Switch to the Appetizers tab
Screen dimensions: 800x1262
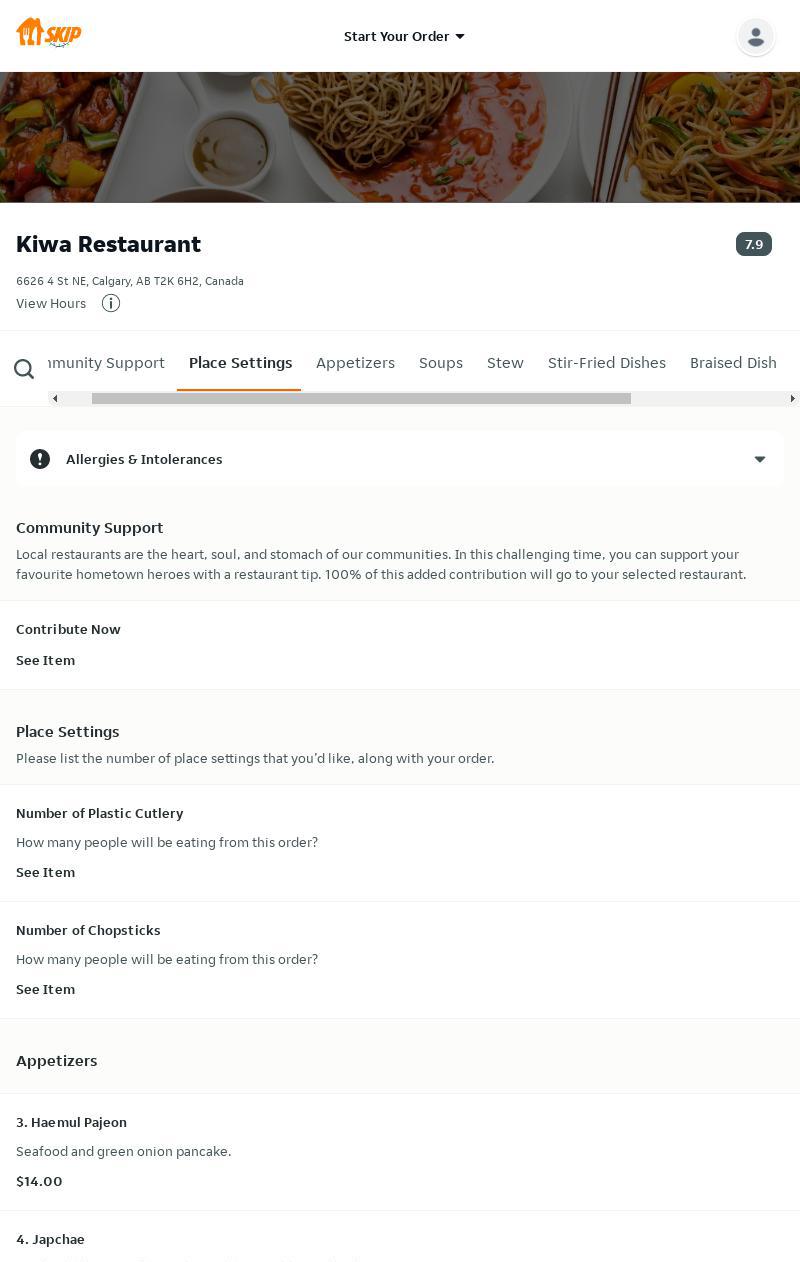[x=355, y=363]
